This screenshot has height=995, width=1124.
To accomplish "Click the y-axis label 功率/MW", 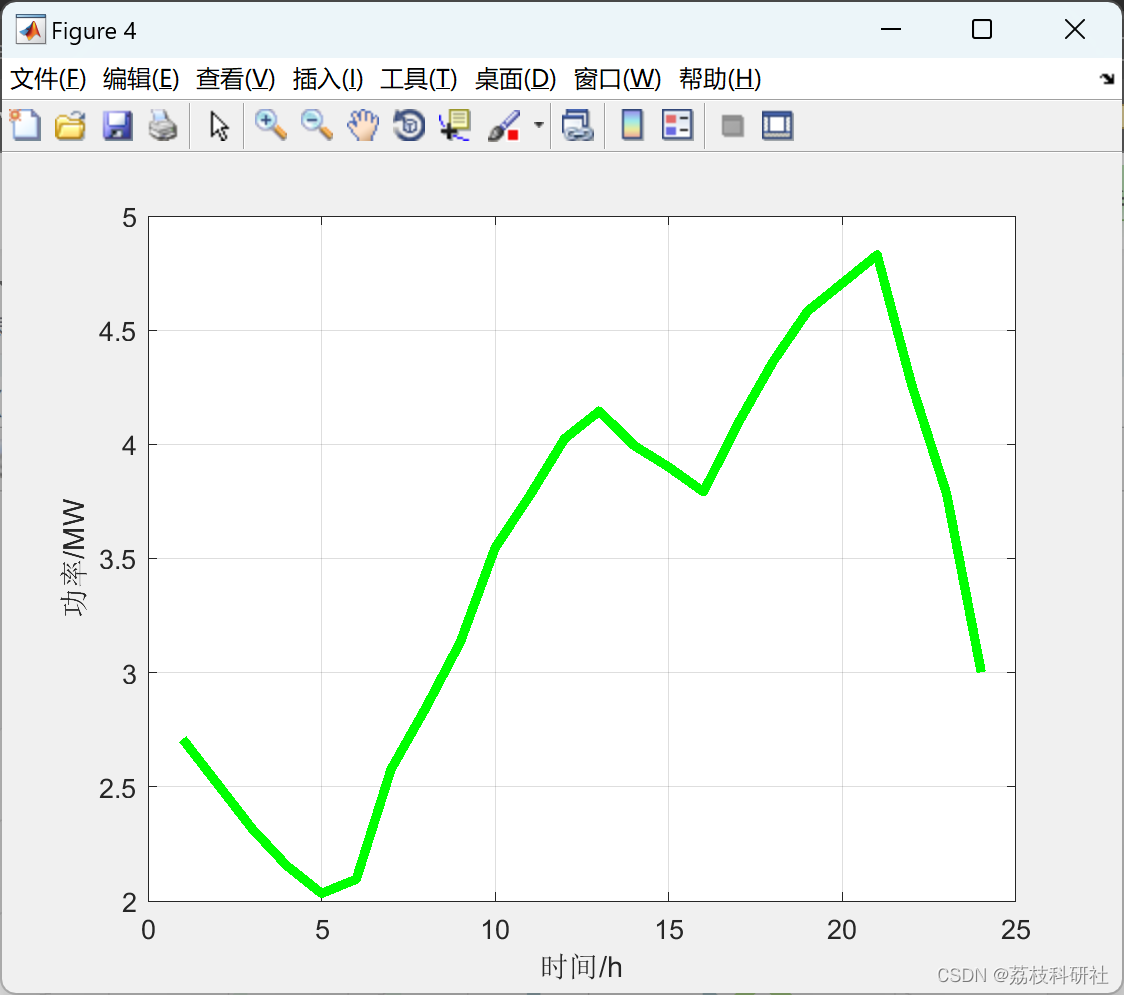I will [74, 558].
